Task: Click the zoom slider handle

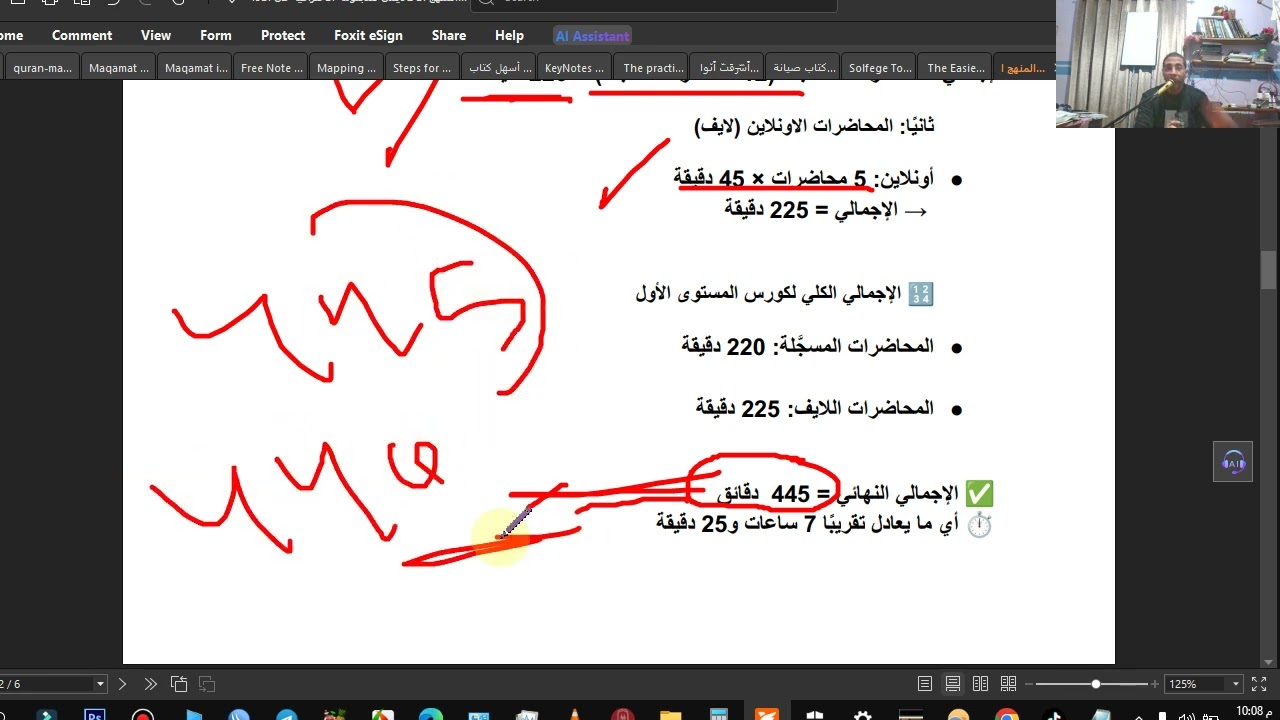Action: (1096, 684)
